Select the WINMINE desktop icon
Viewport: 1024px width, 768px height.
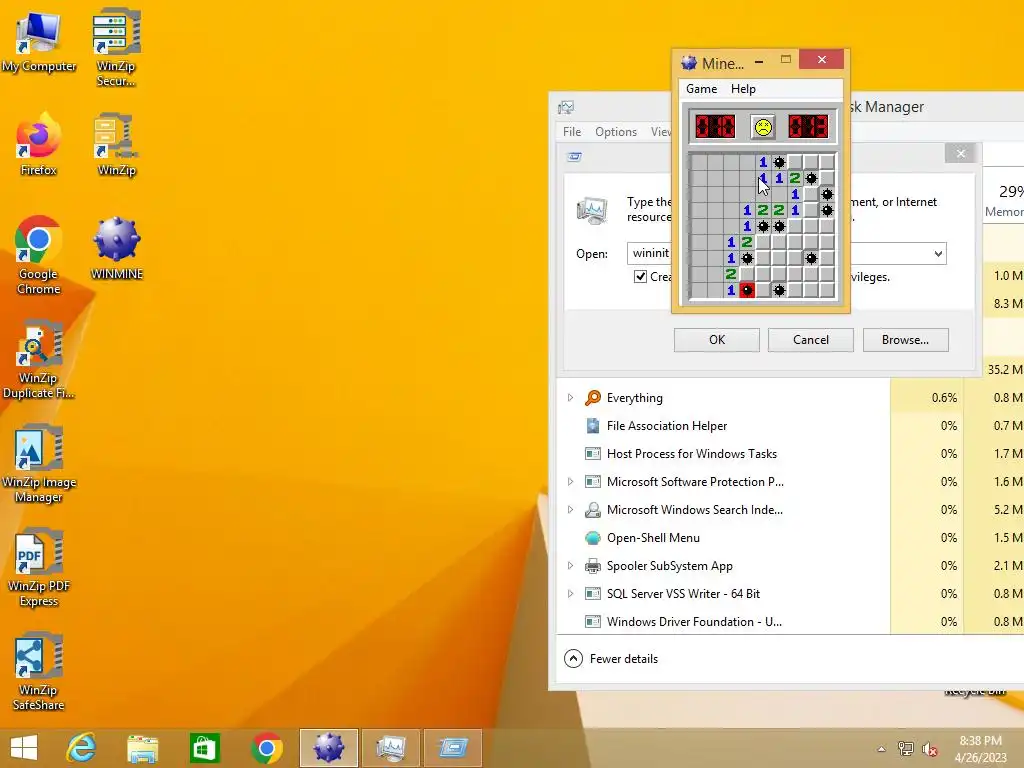[x=116, y=249]
